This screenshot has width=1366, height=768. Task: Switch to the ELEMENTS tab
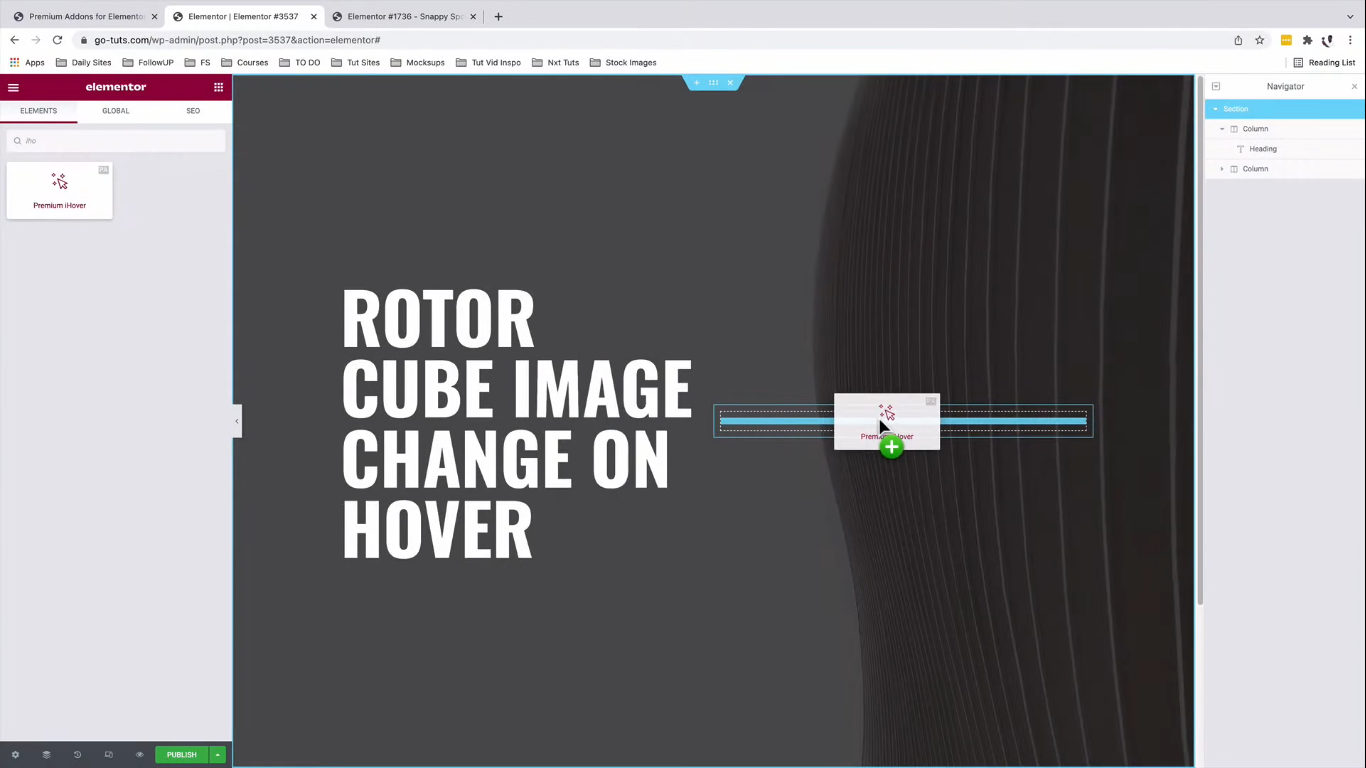click(x=38, y=111)
